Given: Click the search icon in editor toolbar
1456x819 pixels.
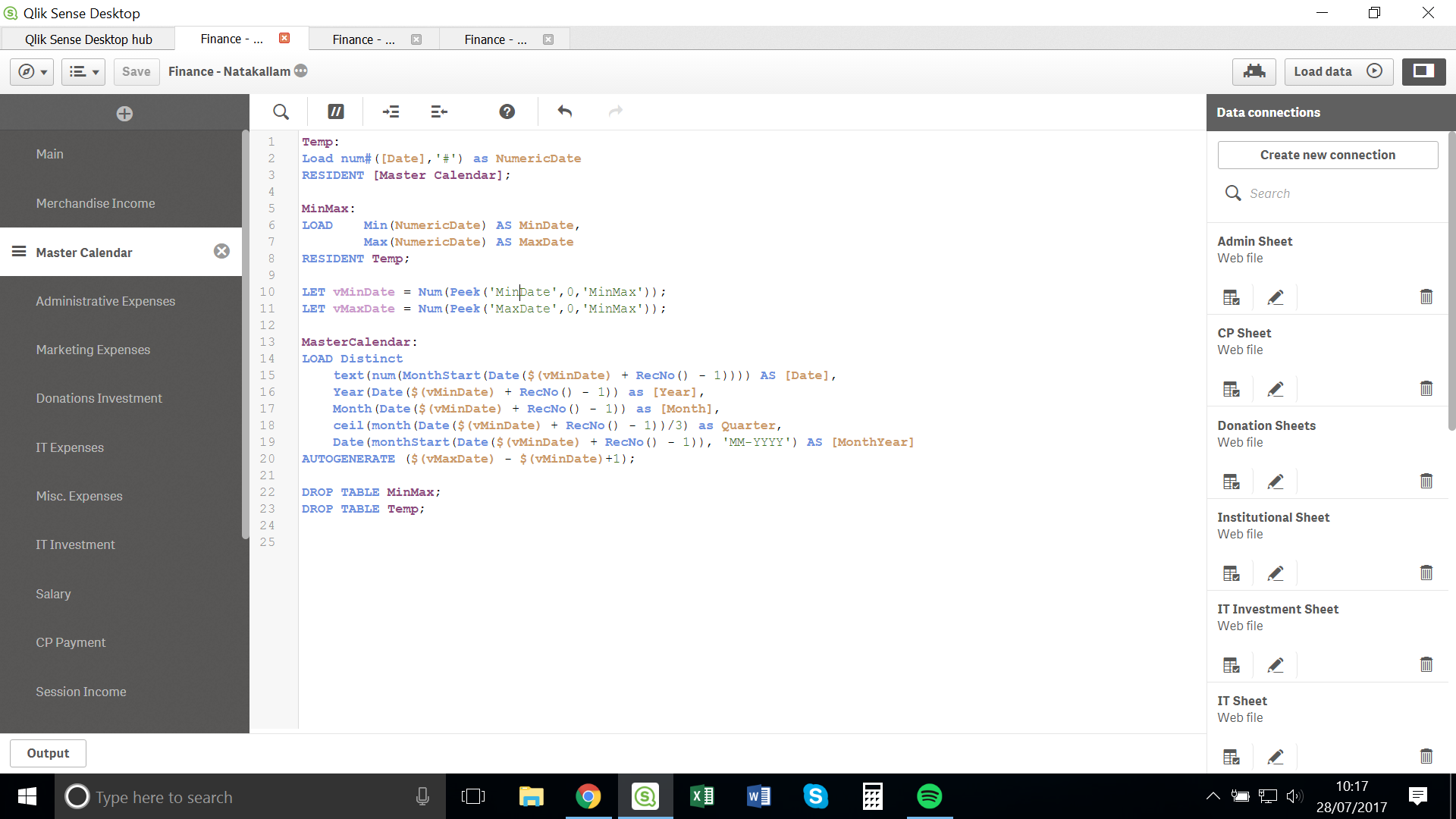Looking at the screenshot, I should [281, 112].
